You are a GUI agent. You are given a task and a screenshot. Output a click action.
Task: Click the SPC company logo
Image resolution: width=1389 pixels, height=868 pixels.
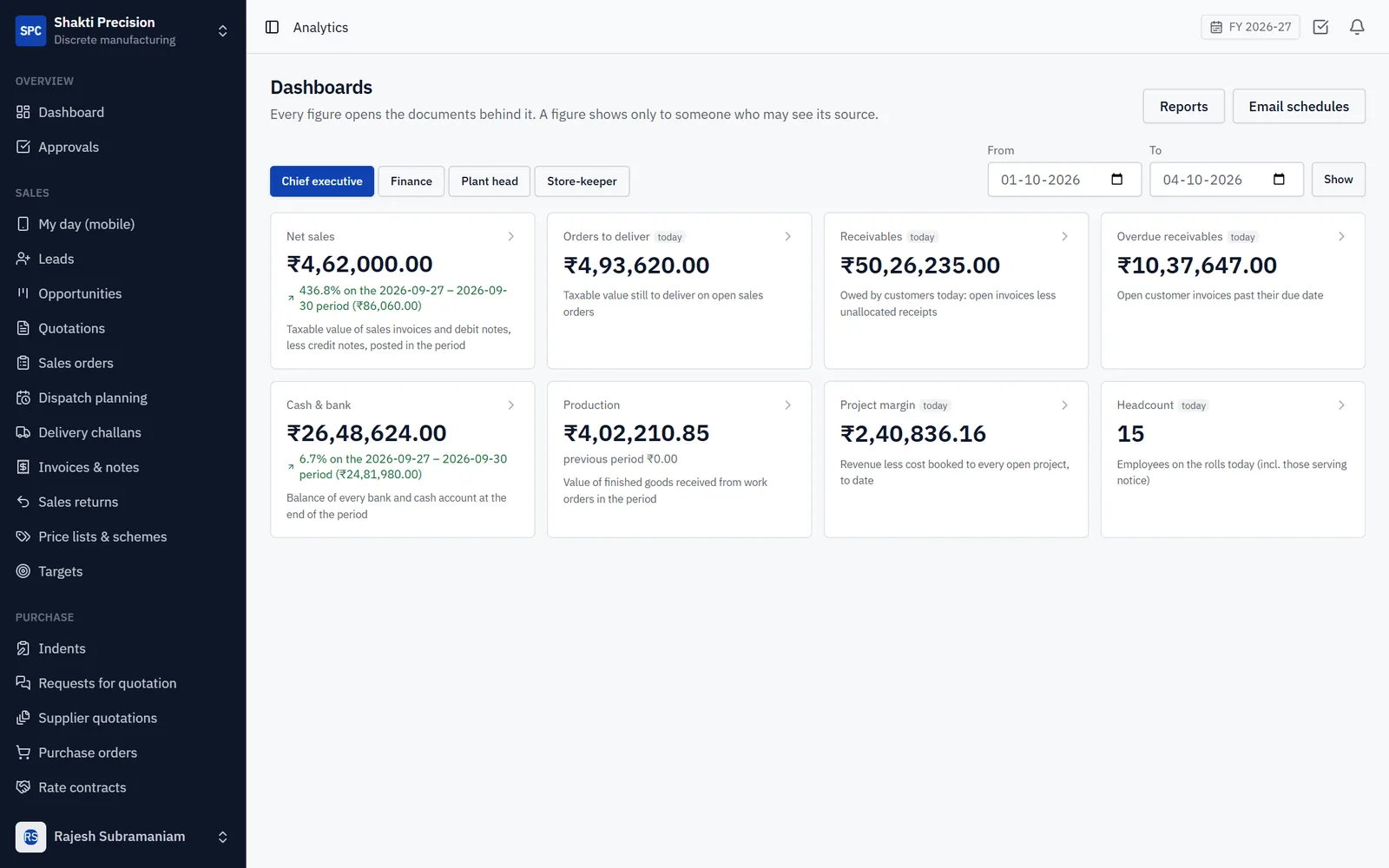30,30
